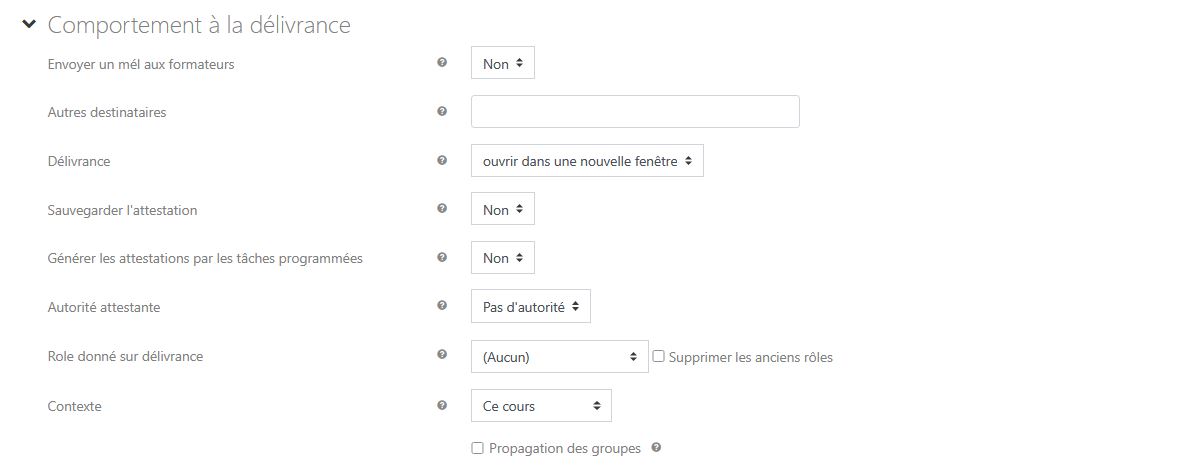Viewport: 1201px width, 473px height.
Task: Open Générer les attestations par tâches programmées dropdown
Action: [x=503, y=258]
